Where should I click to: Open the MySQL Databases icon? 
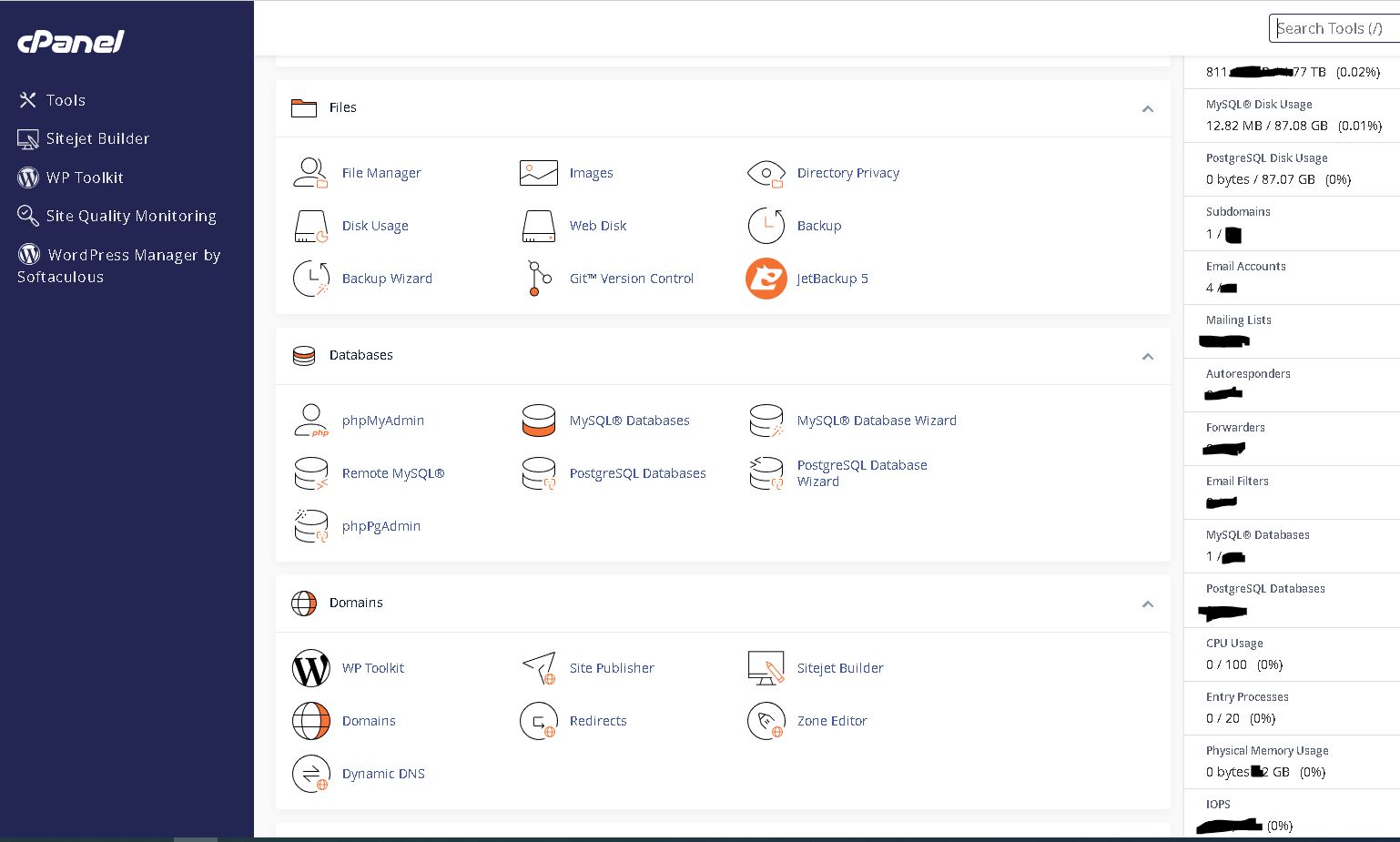pyautogui.click(x=539, y=421)
